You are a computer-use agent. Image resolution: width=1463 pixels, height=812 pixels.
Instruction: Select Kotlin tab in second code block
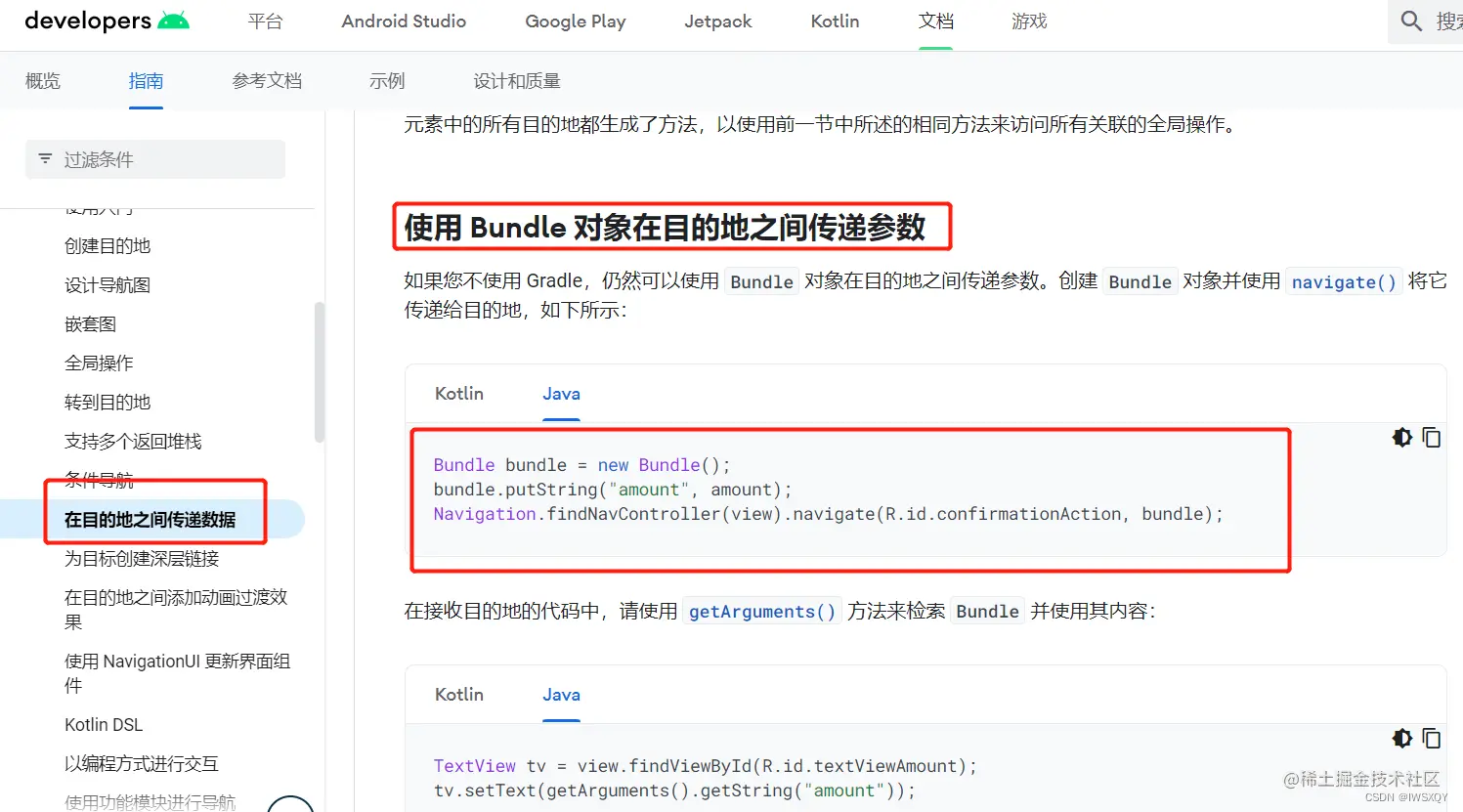459,695
